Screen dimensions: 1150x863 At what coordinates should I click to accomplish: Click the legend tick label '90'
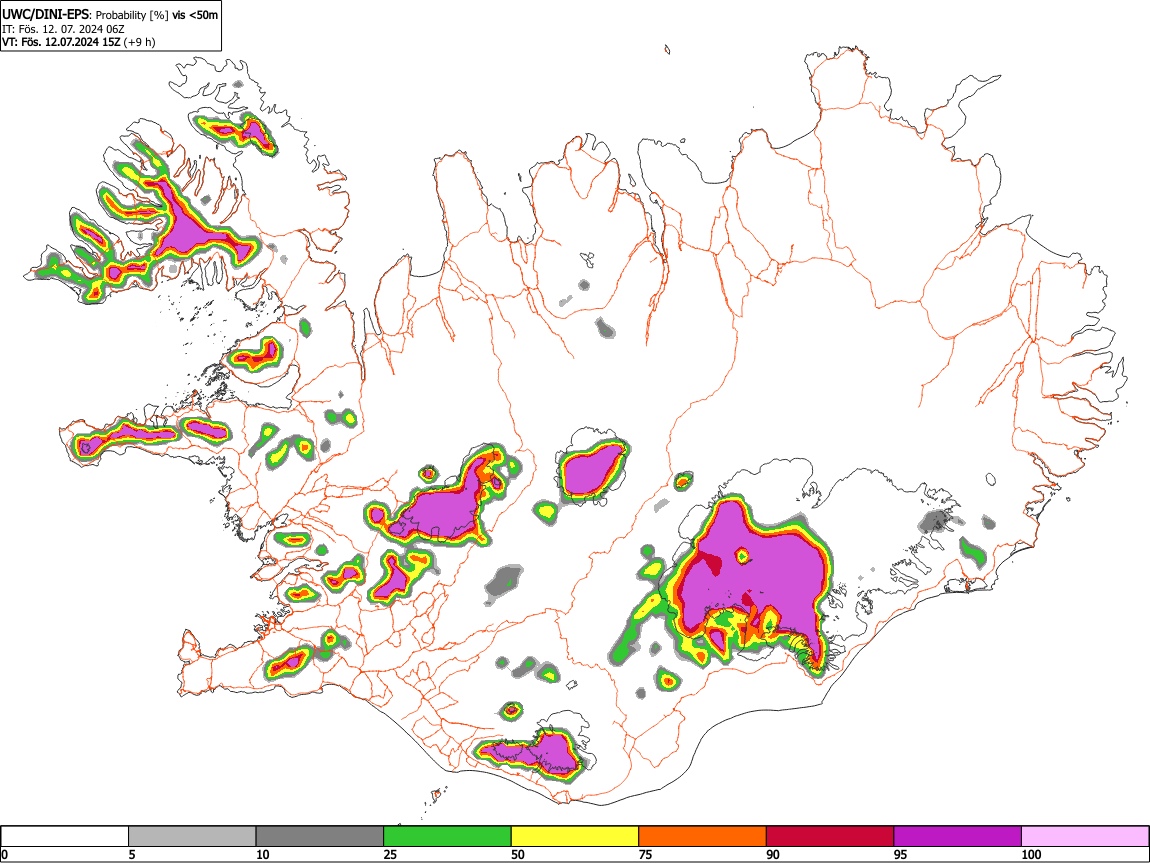tap(773, 854)
